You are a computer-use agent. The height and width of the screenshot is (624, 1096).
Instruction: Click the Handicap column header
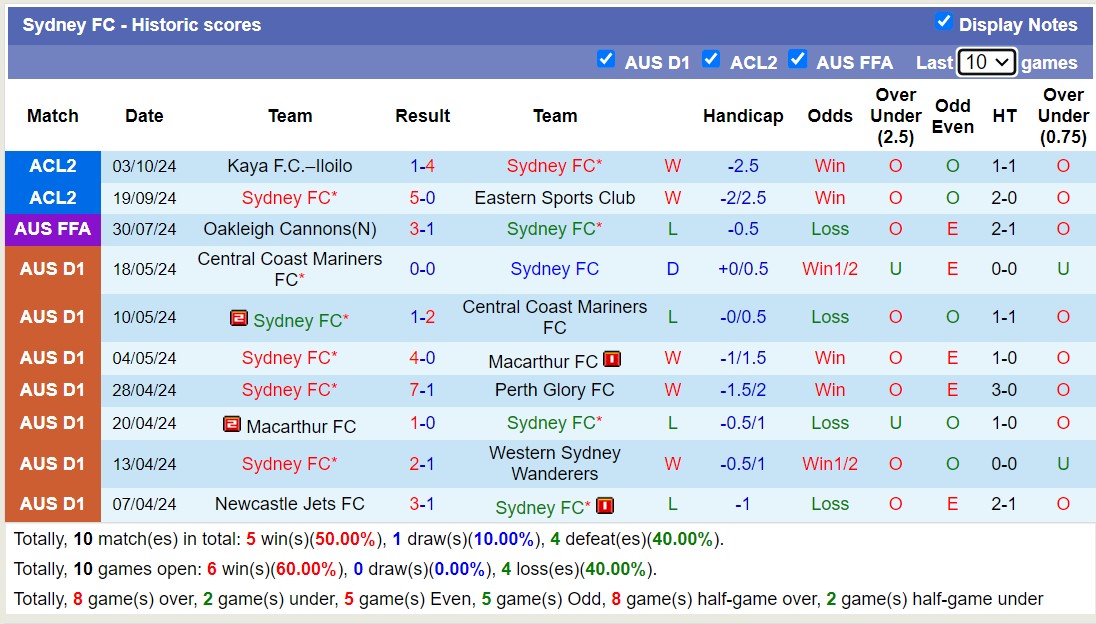pos(743,116)
